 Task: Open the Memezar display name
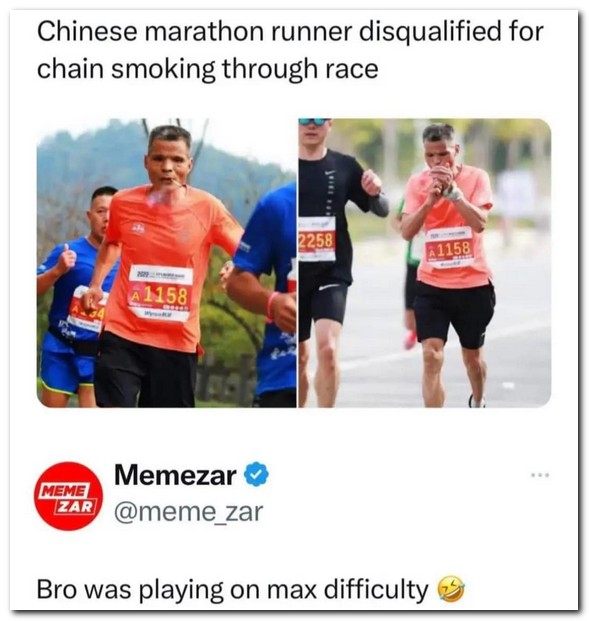pyautogui.click(x=175, y=475)
